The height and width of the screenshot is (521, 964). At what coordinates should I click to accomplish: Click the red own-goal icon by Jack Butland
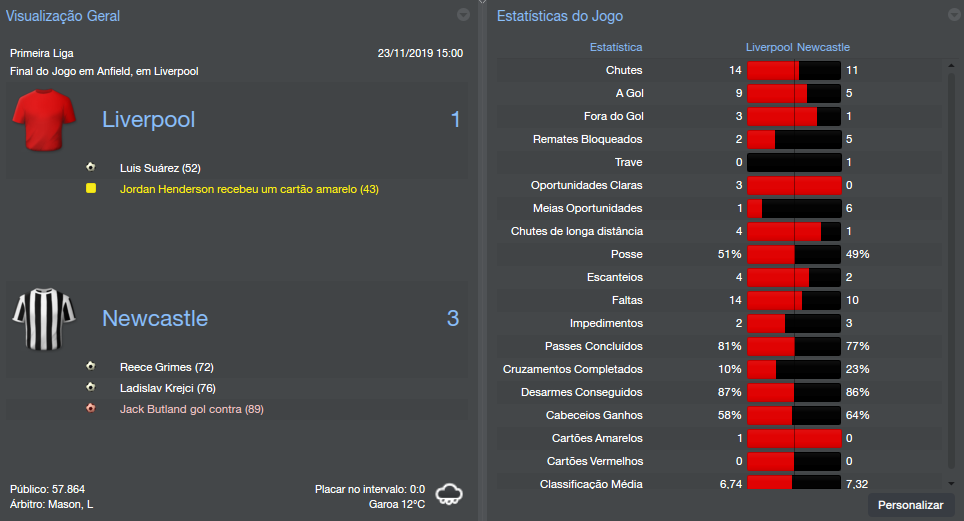tap(91, 409)
